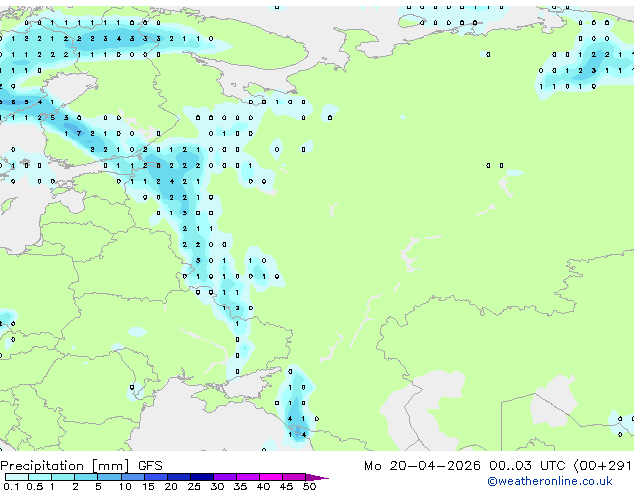Click the '50' legend label
634x490 pixels.
(309, 486)
